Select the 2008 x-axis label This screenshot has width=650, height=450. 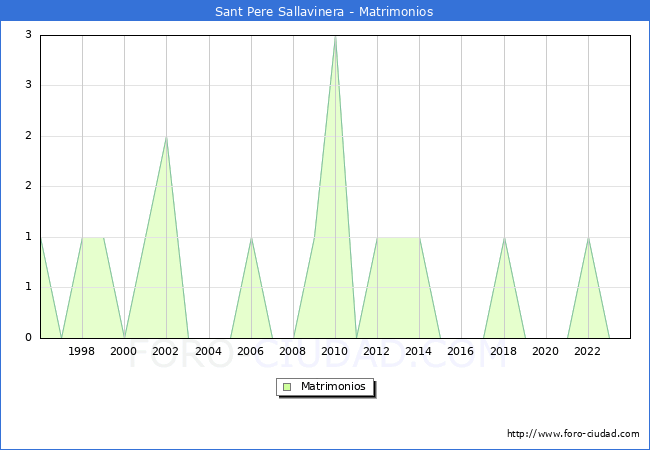tap(293, 351)
